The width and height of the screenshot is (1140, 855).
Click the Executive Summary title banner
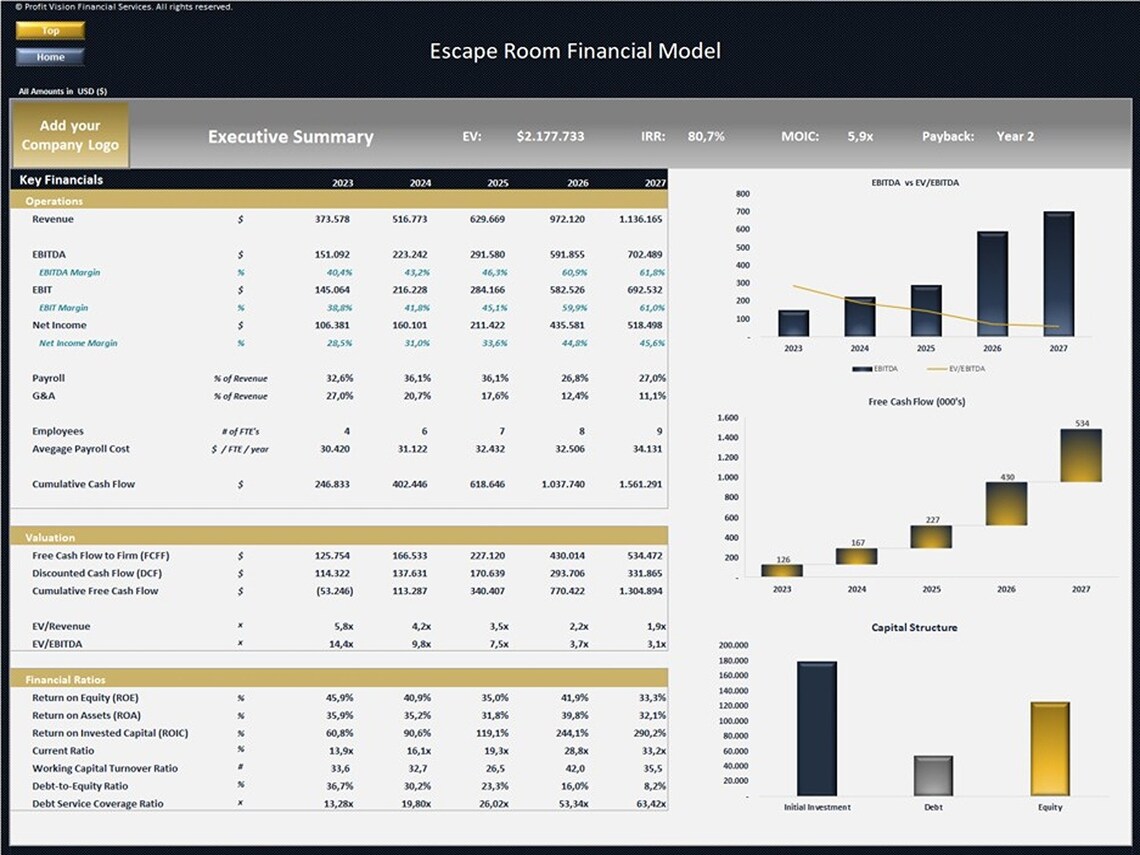[290, 136]
